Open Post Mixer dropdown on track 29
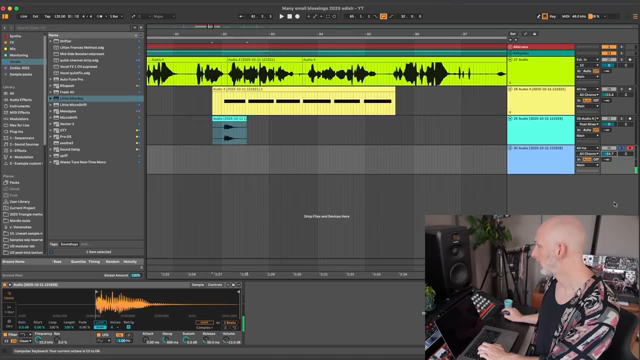The height and width of the screenshot is (360, 640). 587,124
